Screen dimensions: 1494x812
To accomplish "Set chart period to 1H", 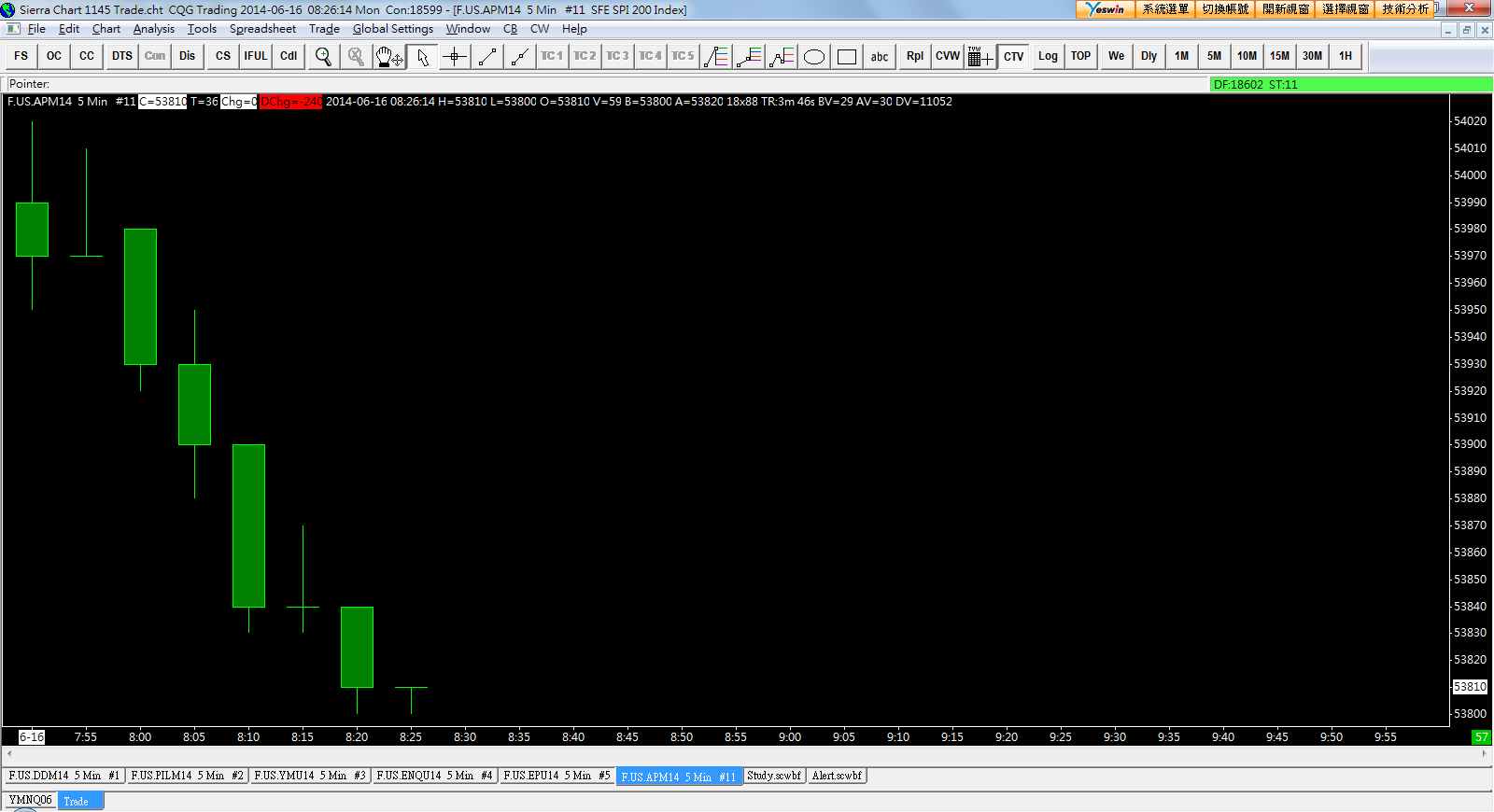I will [x=1345, y=56].
